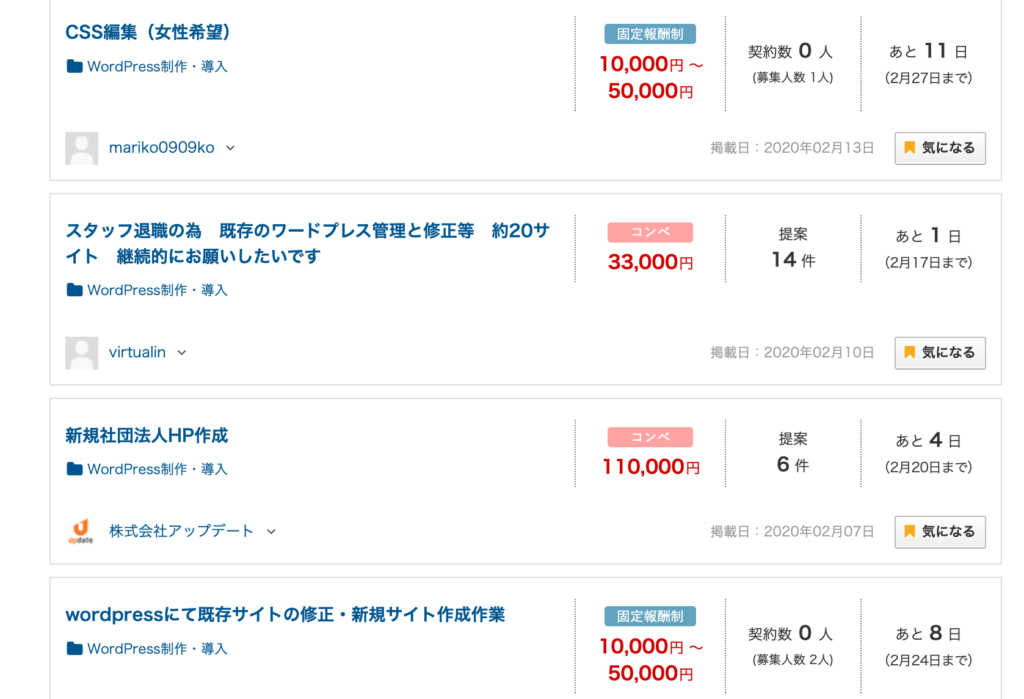Toggle 気になる on 新規社団法人HP作成 listing

point(939,532)
